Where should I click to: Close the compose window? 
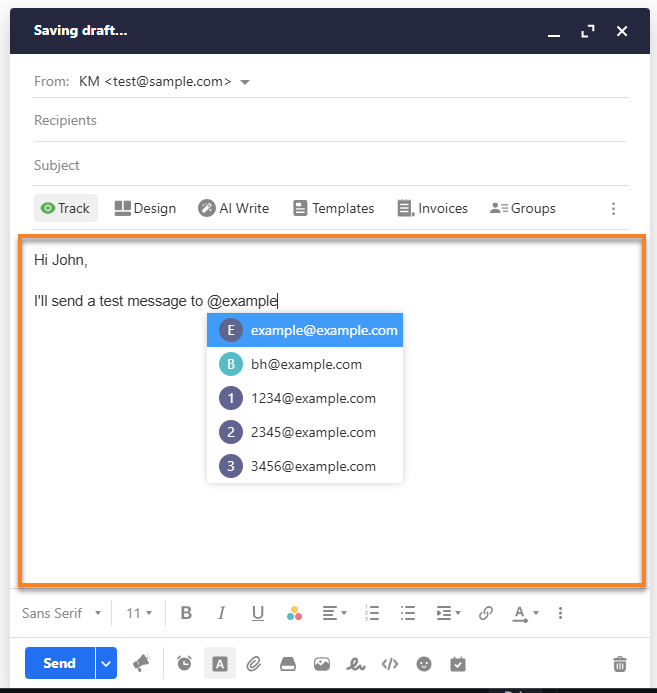pos(622,31)
